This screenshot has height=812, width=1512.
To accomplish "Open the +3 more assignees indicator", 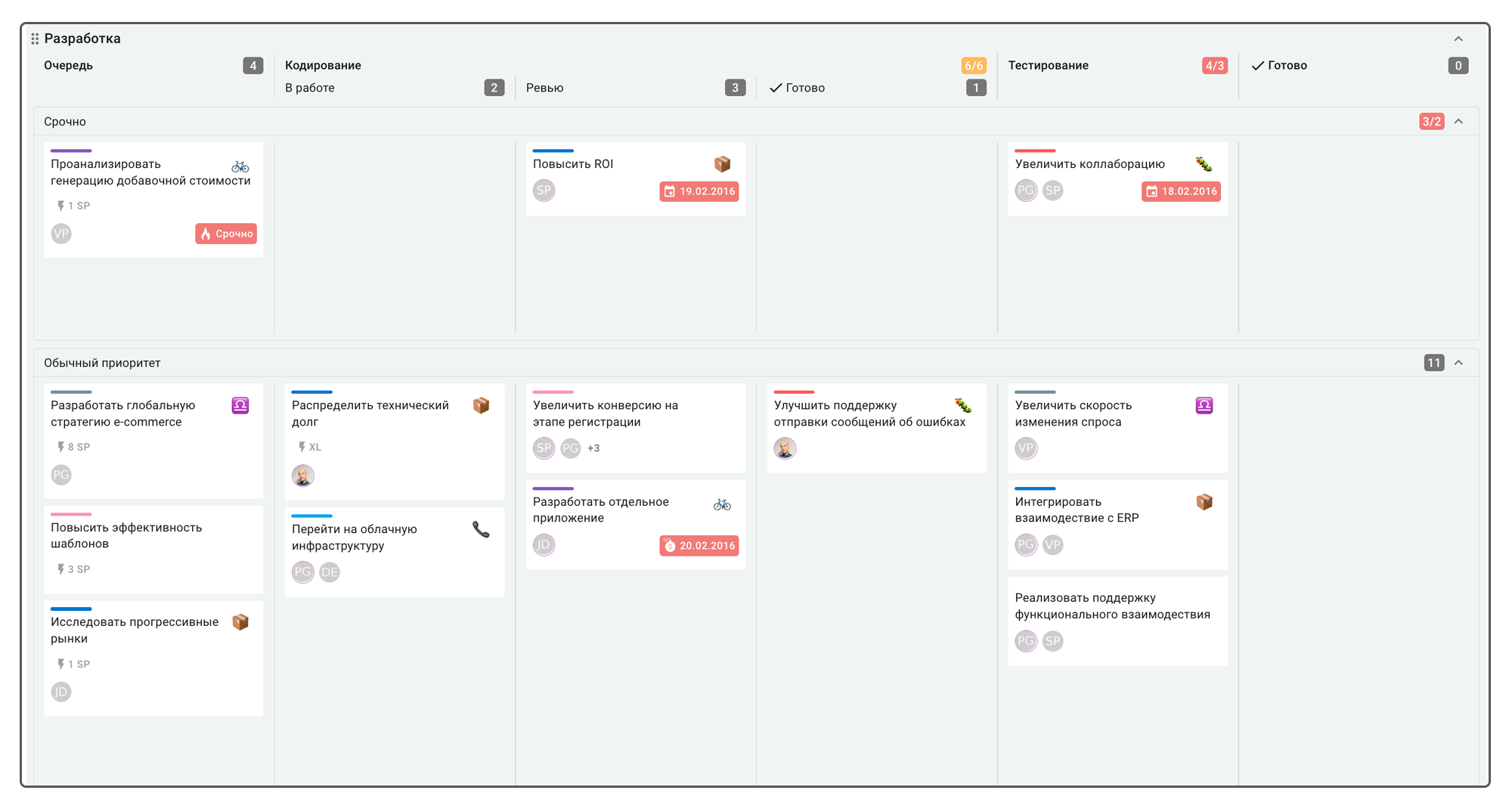I will (x=593, y=448).
